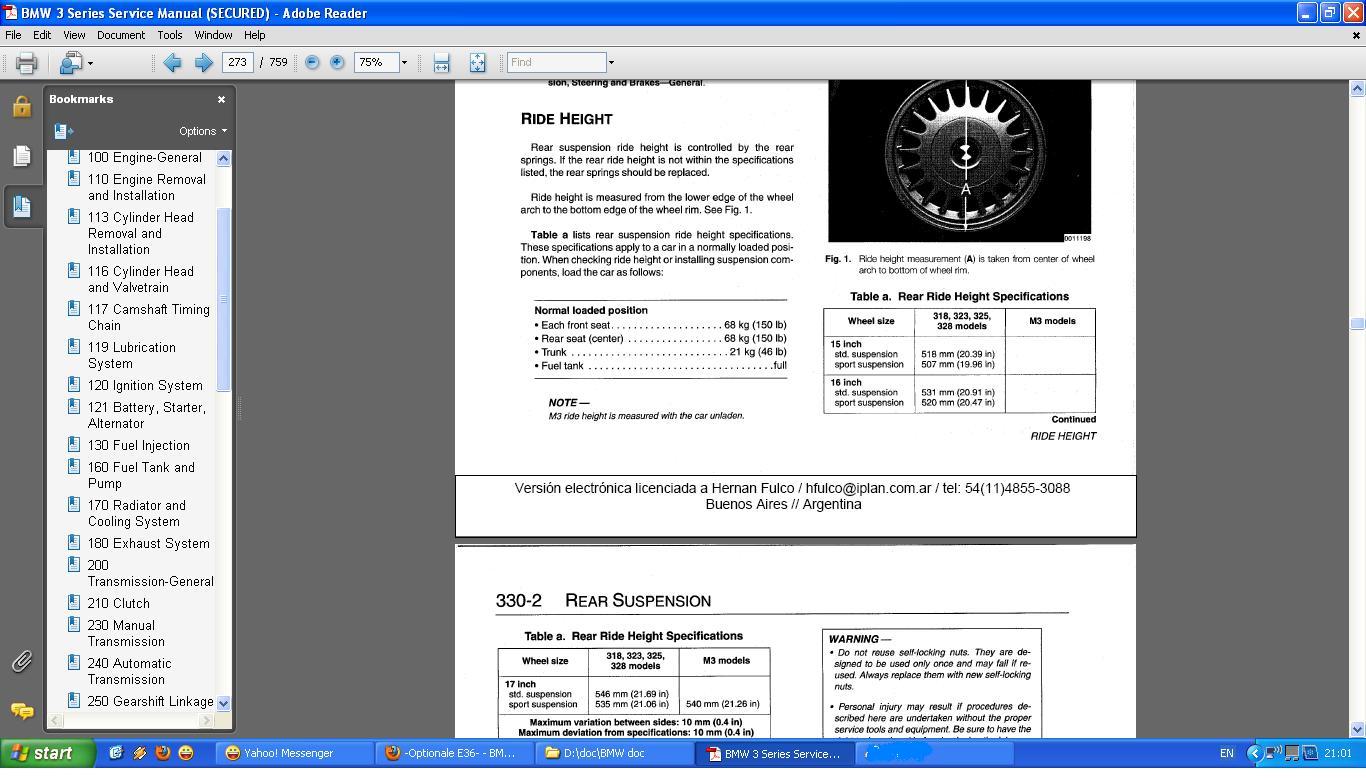Screen dimensions: 1366x778
Task: Open the Help menu
Action: (255, 35)
